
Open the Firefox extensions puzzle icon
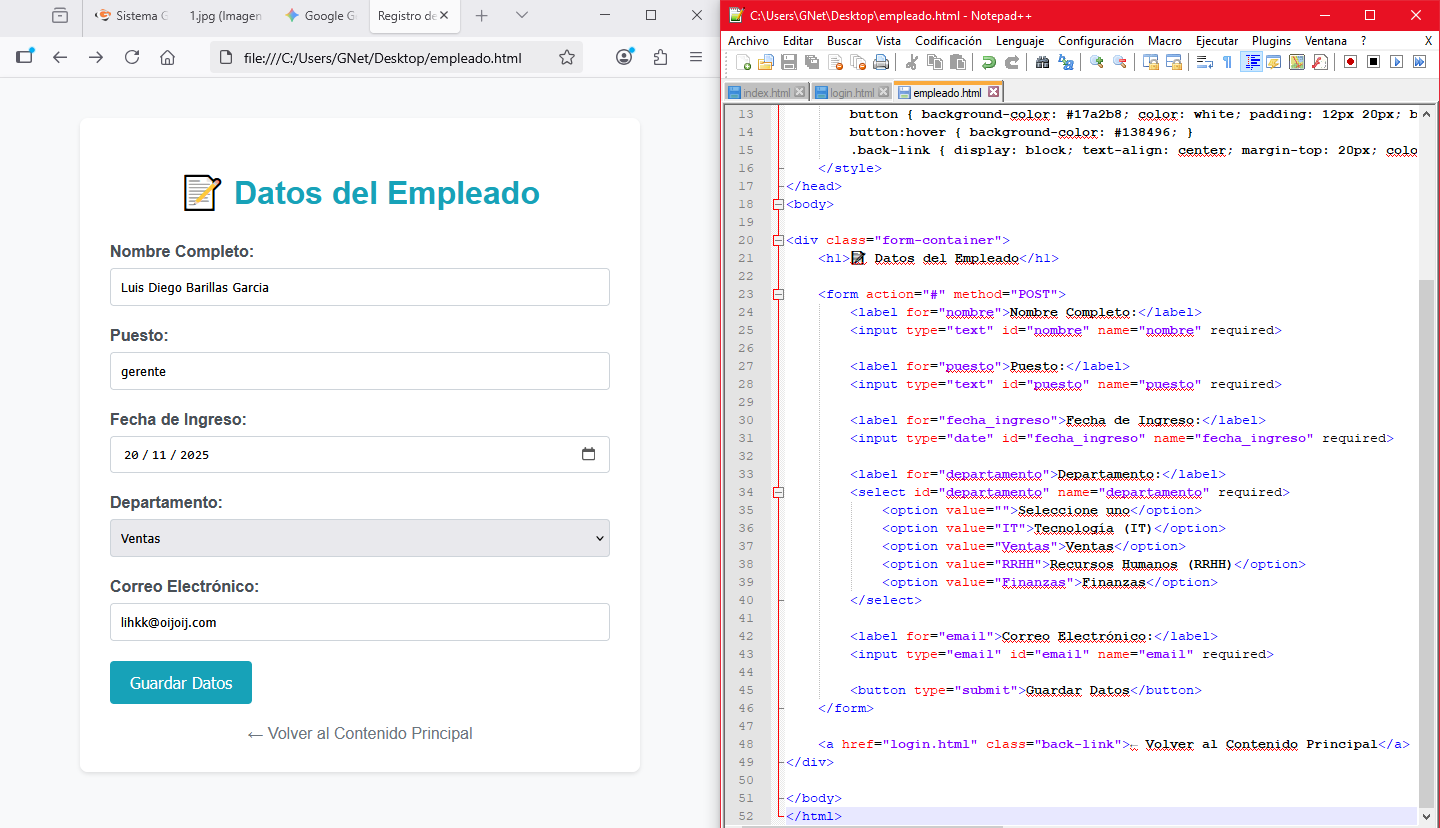pyautogui.click(x=660, y=58)
